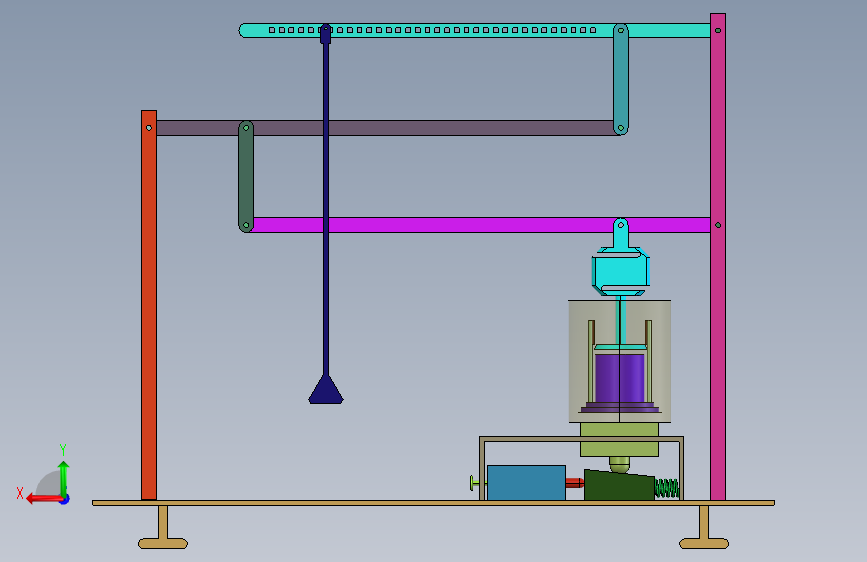Click the blue Z axis dot of the triad
This screenshot has height=562, width=867.
(65, 499)
